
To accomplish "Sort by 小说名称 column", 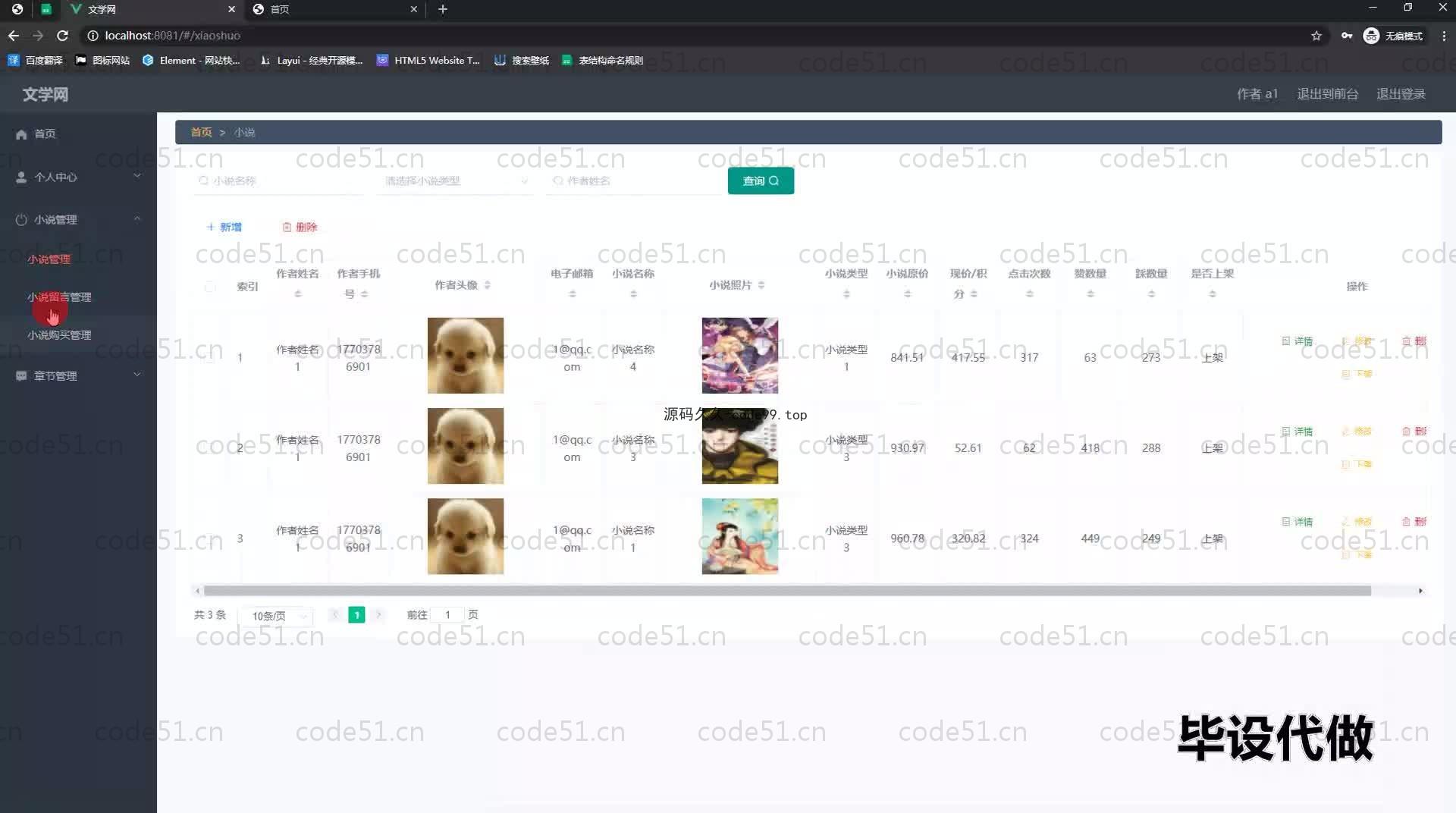I will tap(633, 294).
